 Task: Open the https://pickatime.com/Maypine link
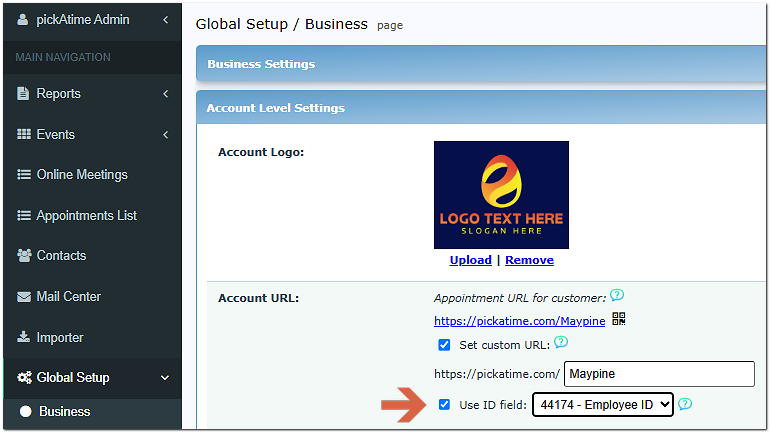pos(520,321)
